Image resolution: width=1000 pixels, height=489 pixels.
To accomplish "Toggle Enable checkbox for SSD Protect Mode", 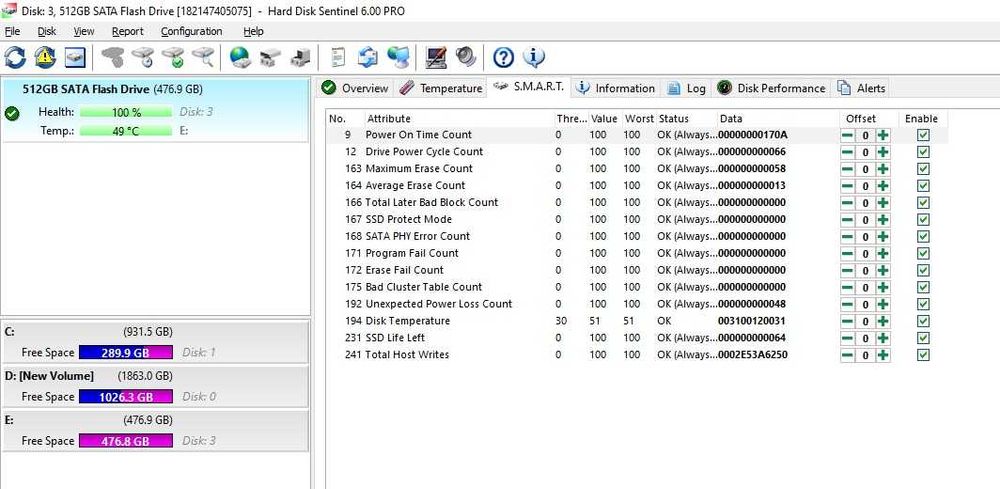I will (x=923, y=219).
